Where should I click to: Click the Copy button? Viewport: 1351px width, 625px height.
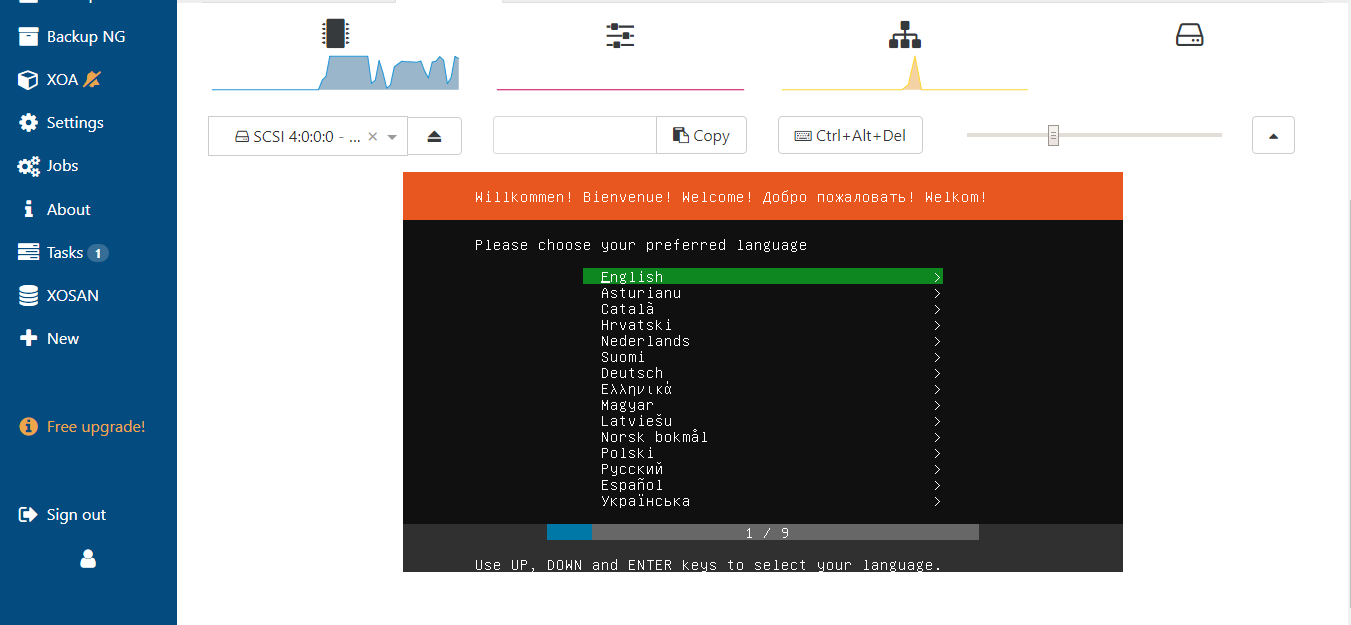(x=702, y=135)
